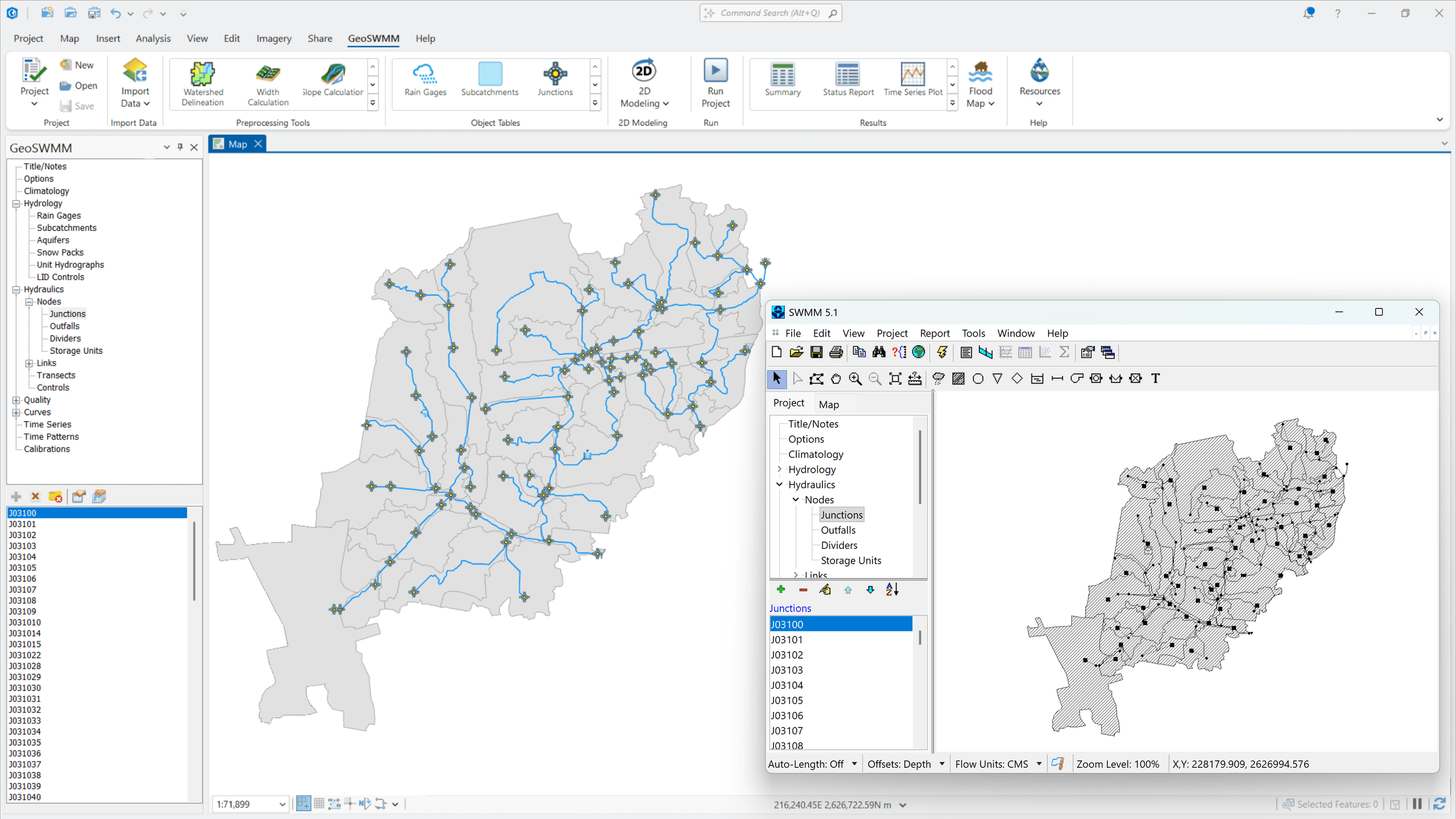Activate the Select Object arrow tool in SWMM
1456x819 pixels.
(777, 378)
